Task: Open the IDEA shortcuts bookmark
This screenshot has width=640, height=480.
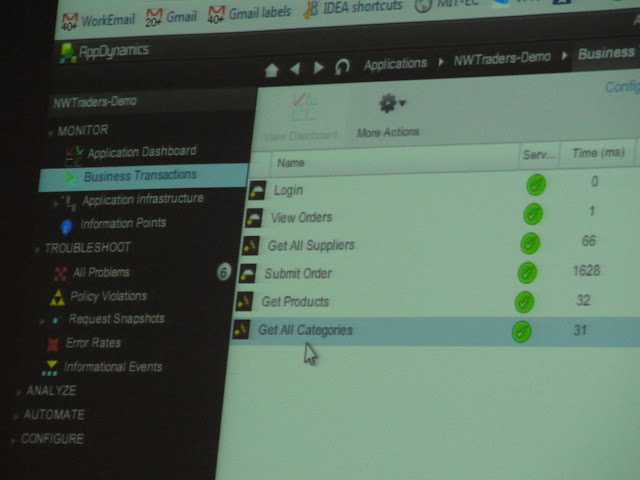Action: coord(353,8)
